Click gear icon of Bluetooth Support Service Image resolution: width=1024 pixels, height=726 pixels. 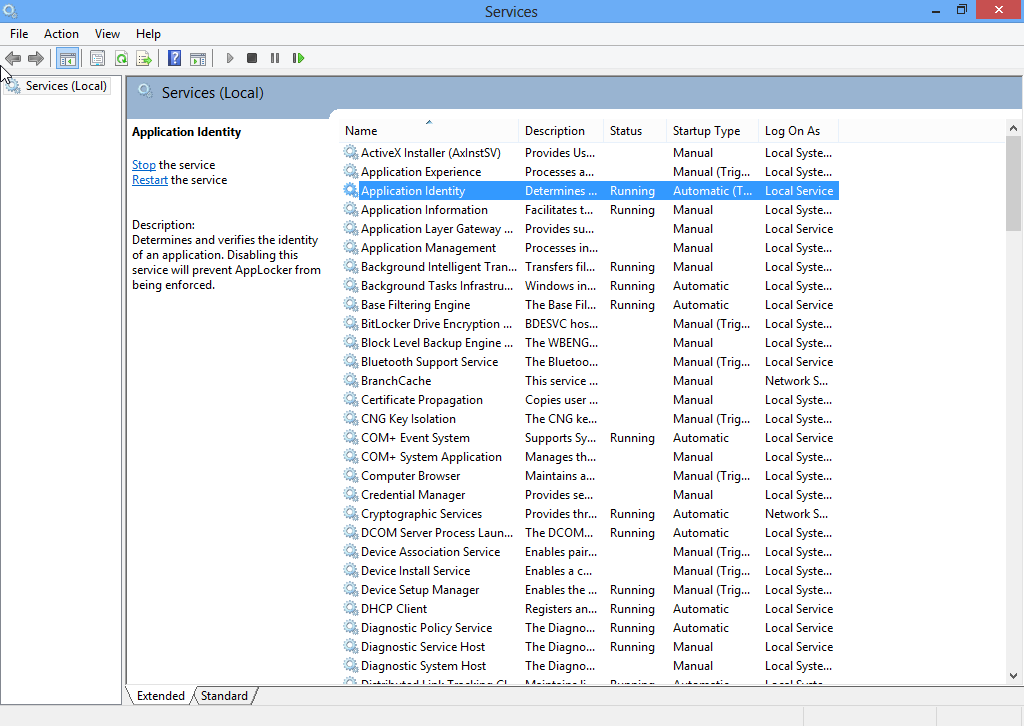pyautogui.click(x=351, y=361)
